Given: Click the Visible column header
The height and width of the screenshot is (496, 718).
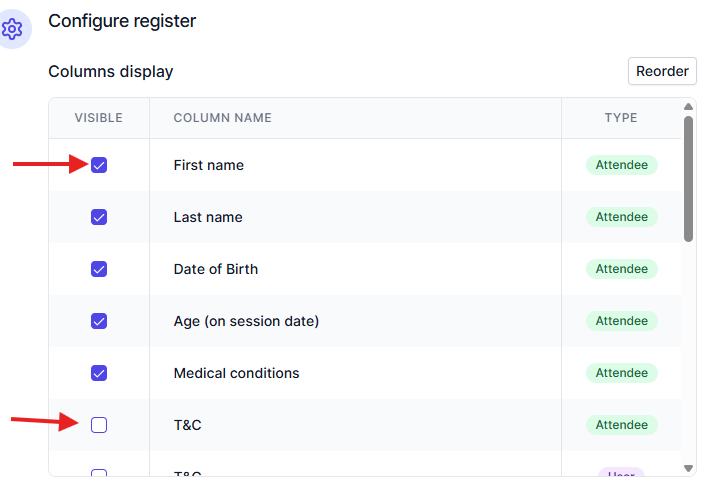Looking at the screenshot, I should click(99, 118).
